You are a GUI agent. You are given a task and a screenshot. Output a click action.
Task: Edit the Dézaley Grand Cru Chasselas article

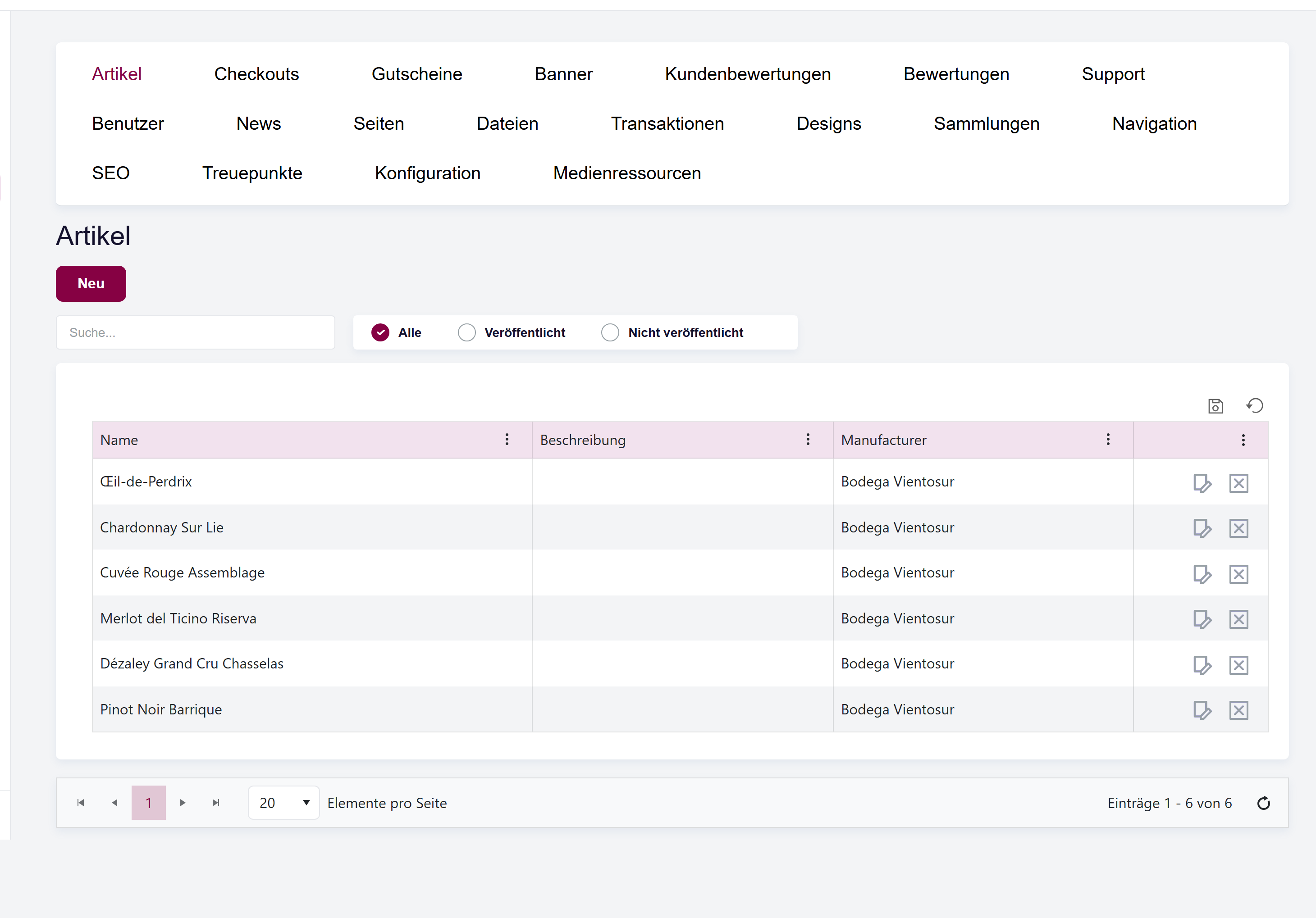tap(1202, 665)
